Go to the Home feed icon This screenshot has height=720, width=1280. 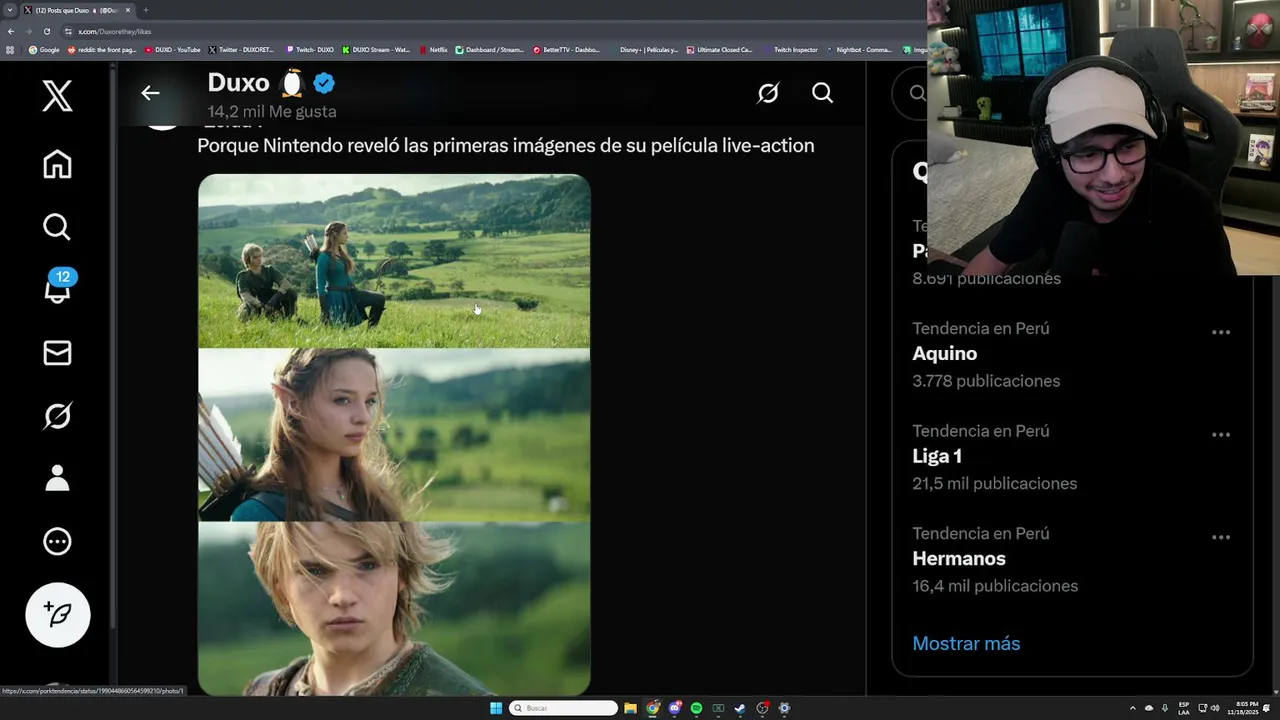pyautogui.click(x=57, y=164)
